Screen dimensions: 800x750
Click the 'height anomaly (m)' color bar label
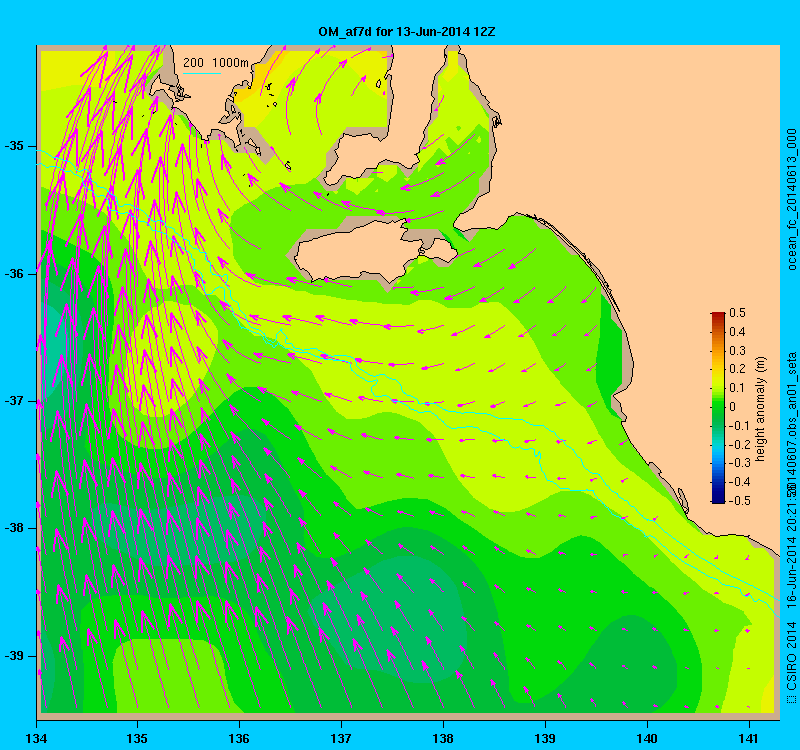click(760, 409)
